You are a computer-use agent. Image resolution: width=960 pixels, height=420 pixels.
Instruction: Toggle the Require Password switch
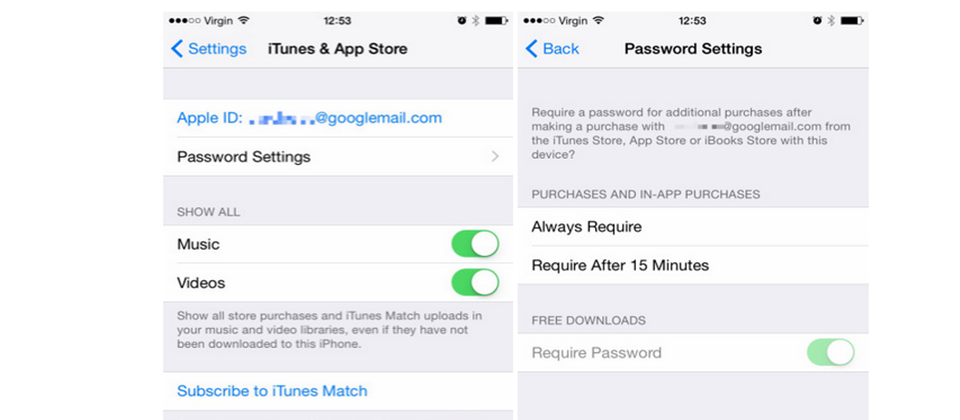coord(830,353)
